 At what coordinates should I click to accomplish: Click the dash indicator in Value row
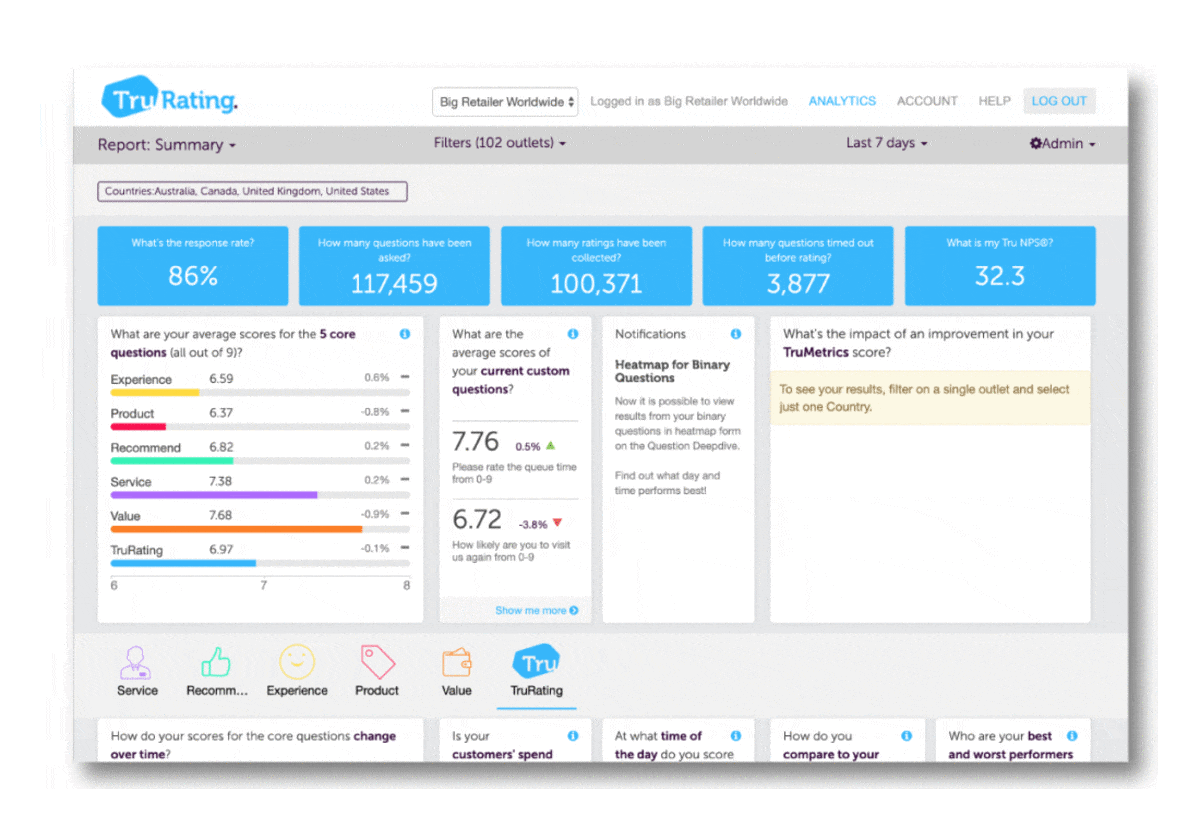(x=405, y=514)
